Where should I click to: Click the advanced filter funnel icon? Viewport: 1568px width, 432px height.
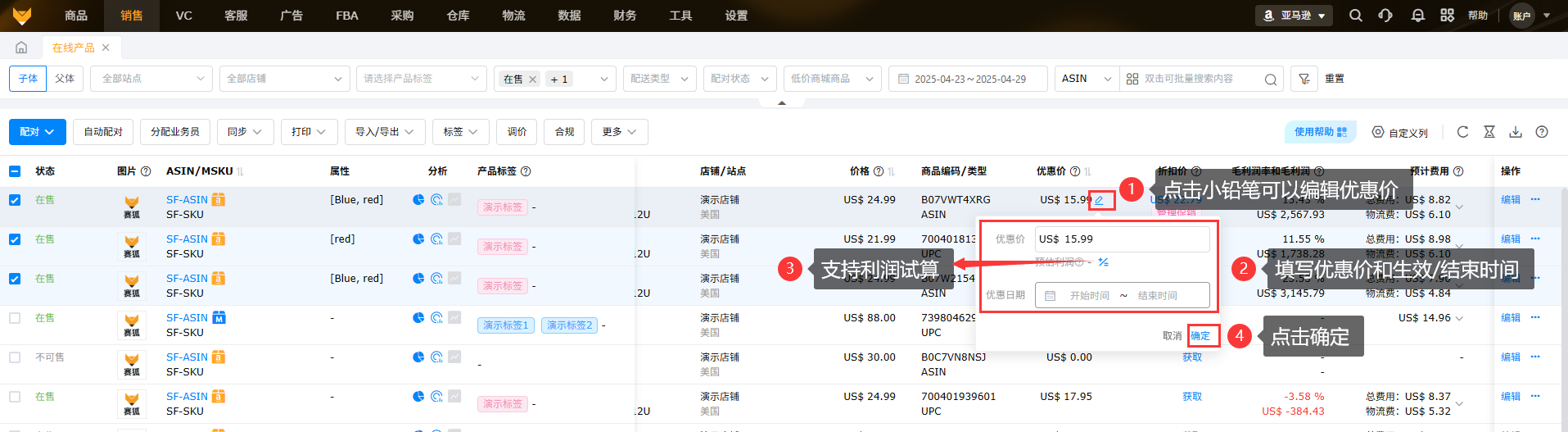point(1304,79)
